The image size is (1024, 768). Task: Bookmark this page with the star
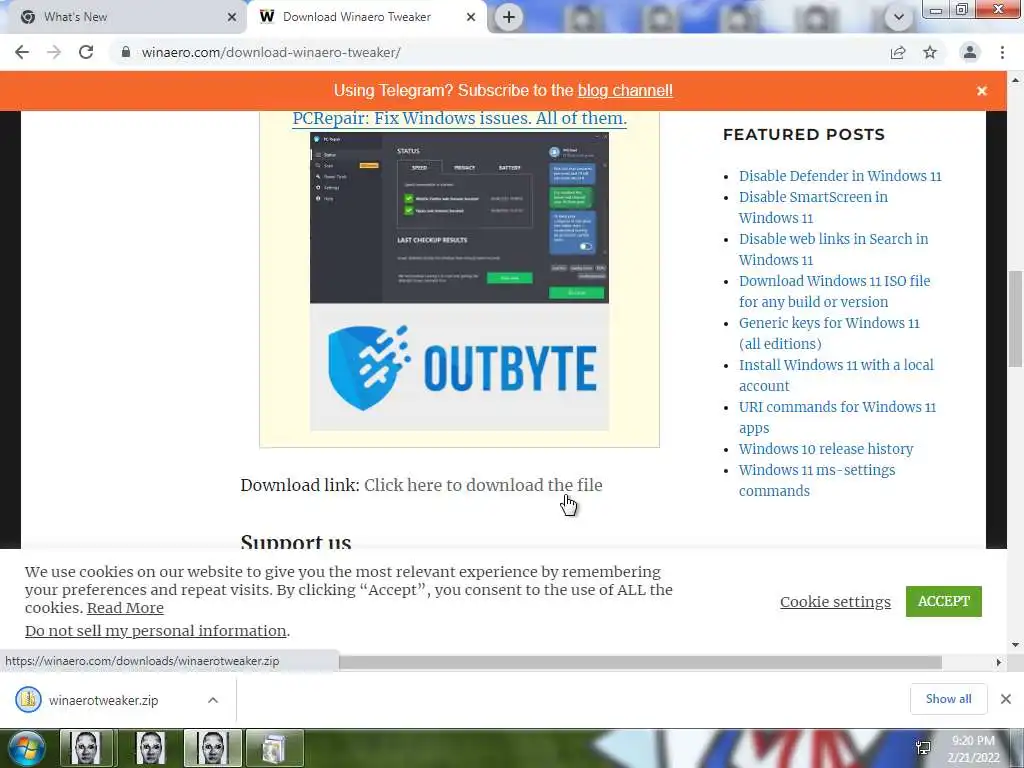click(930, 52)
